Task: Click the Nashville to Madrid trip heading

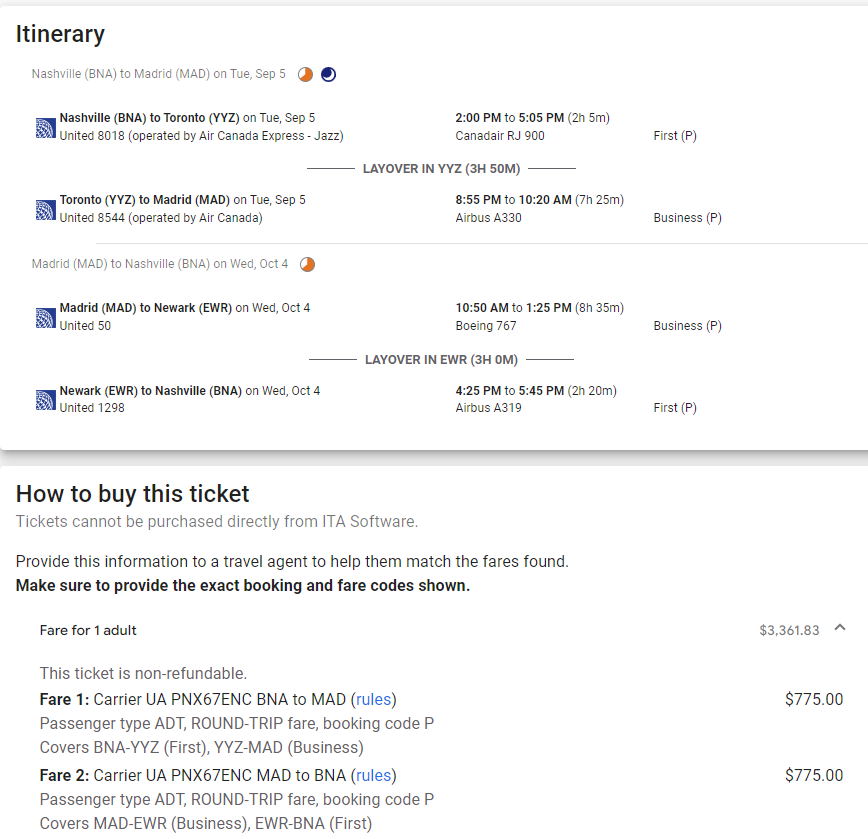Action: [158, 74]
